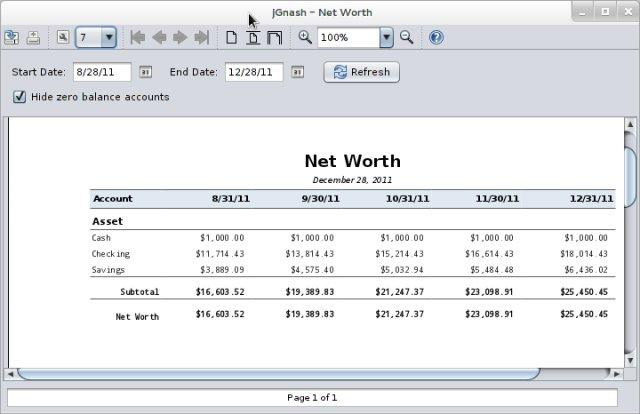Viewport: 640px width, 414px height.
Task: Click the Account column header
Action: (x=113, y=199)
